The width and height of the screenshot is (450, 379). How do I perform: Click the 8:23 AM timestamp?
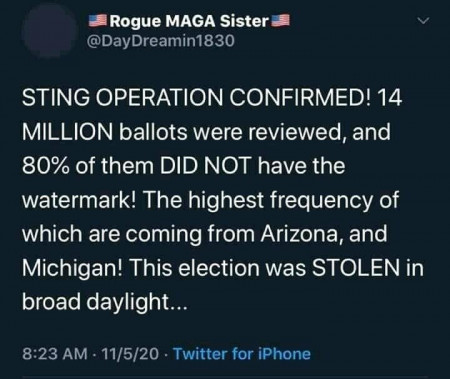tap(55, 354)
